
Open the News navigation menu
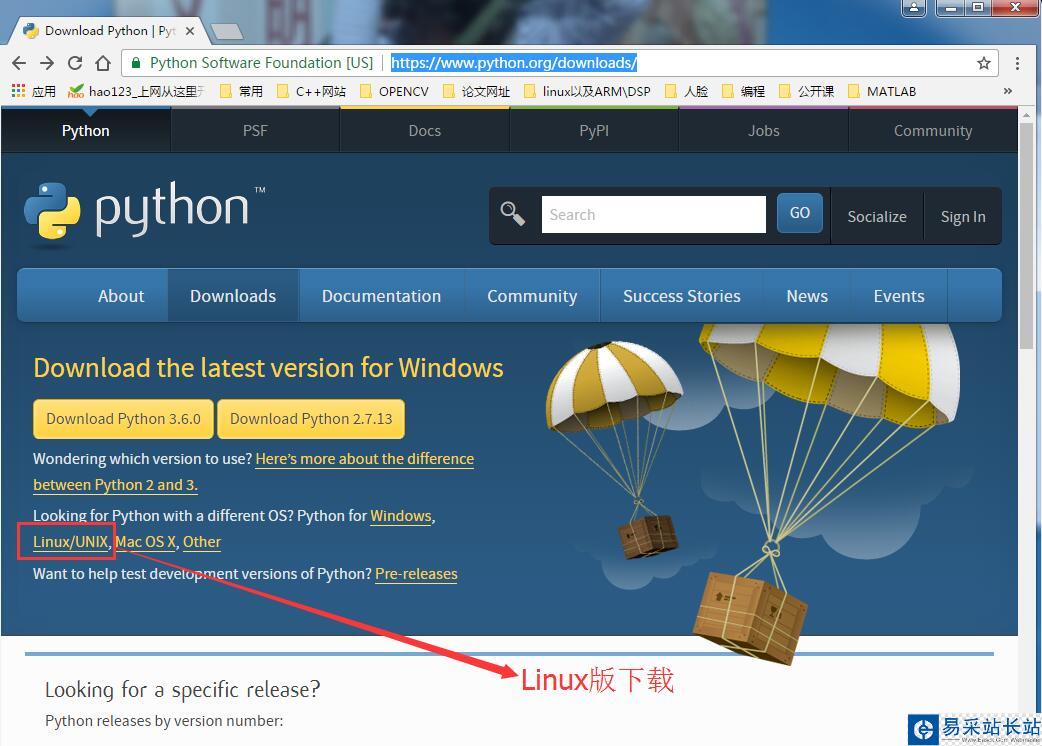click(x=807, y=296)
